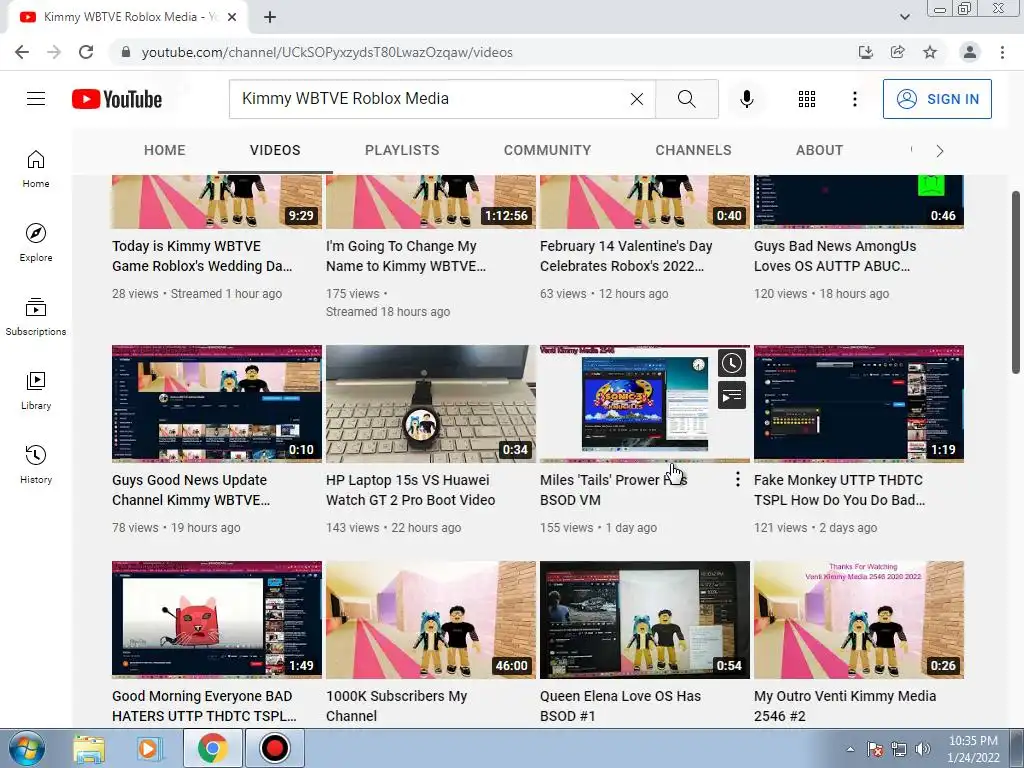Open Windows Media Player from taskbar
1024x768 pixels.
pyautogui.click(x=150, y=748)
